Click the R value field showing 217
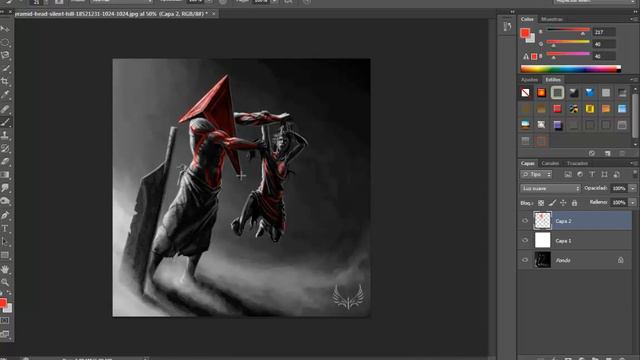 603,32
